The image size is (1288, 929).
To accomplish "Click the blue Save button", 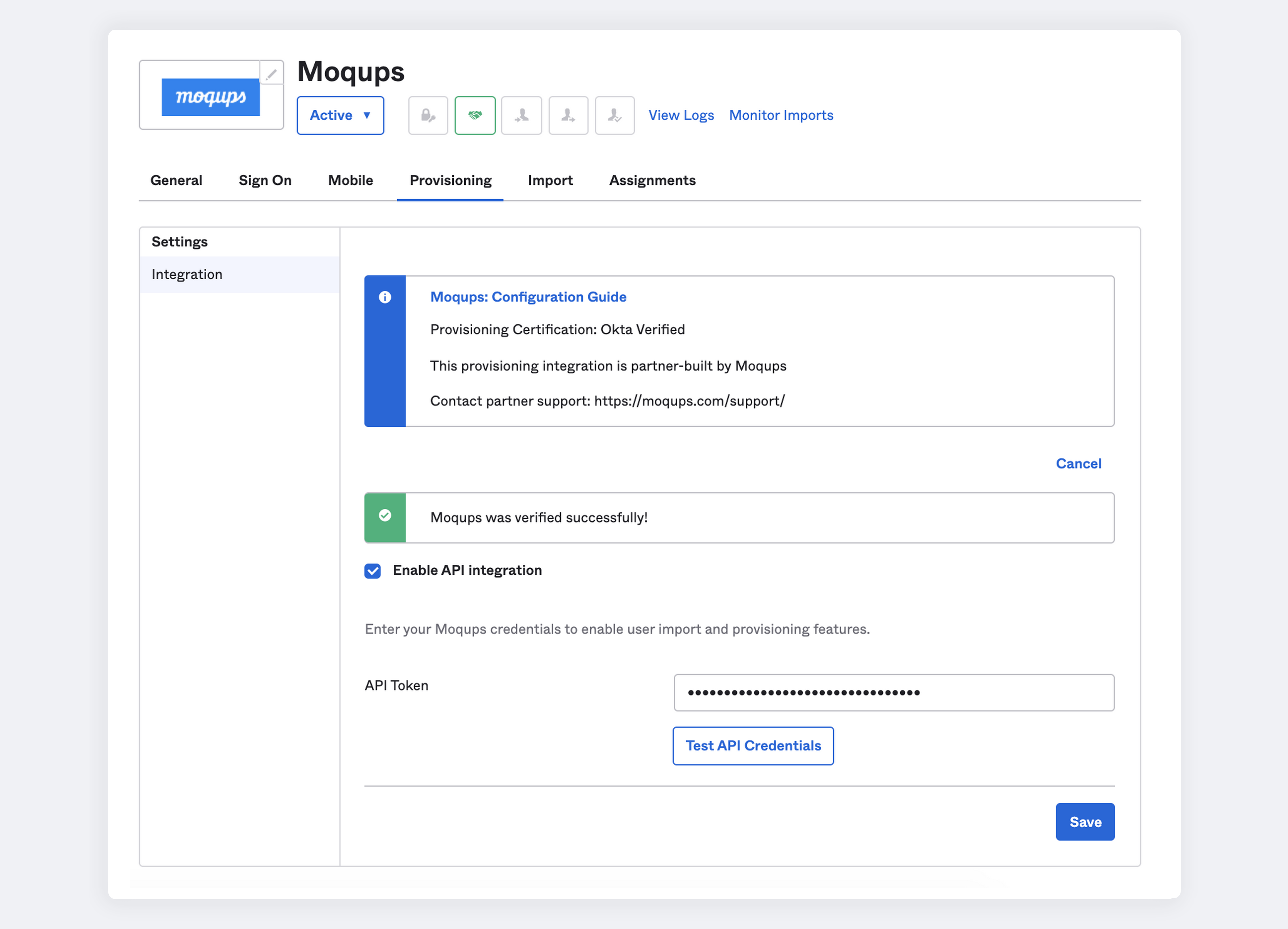I will point(1085,822).
